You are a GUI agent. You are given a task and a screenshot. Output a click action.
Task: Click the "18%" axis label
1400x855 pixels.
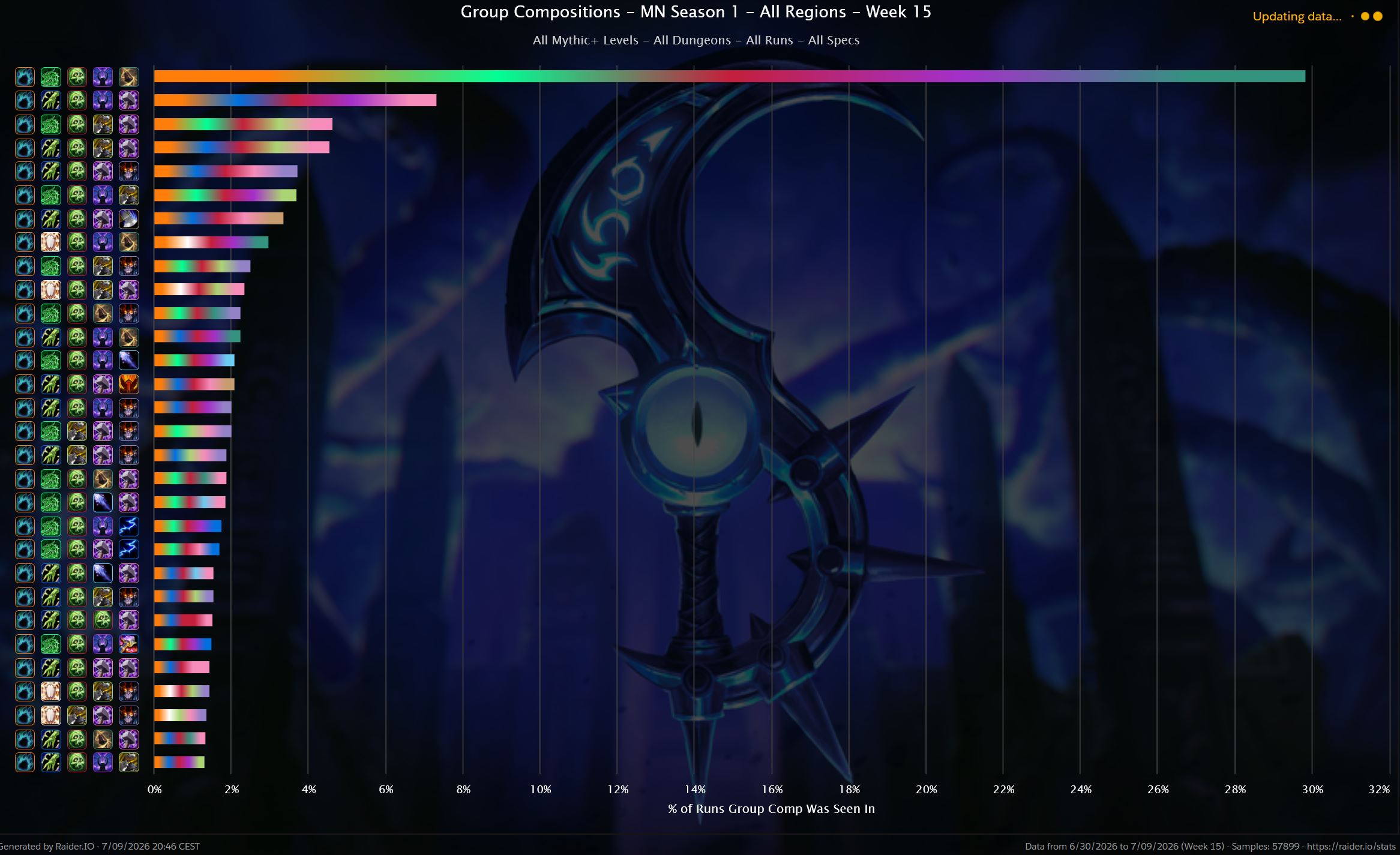tap(849, 790)
